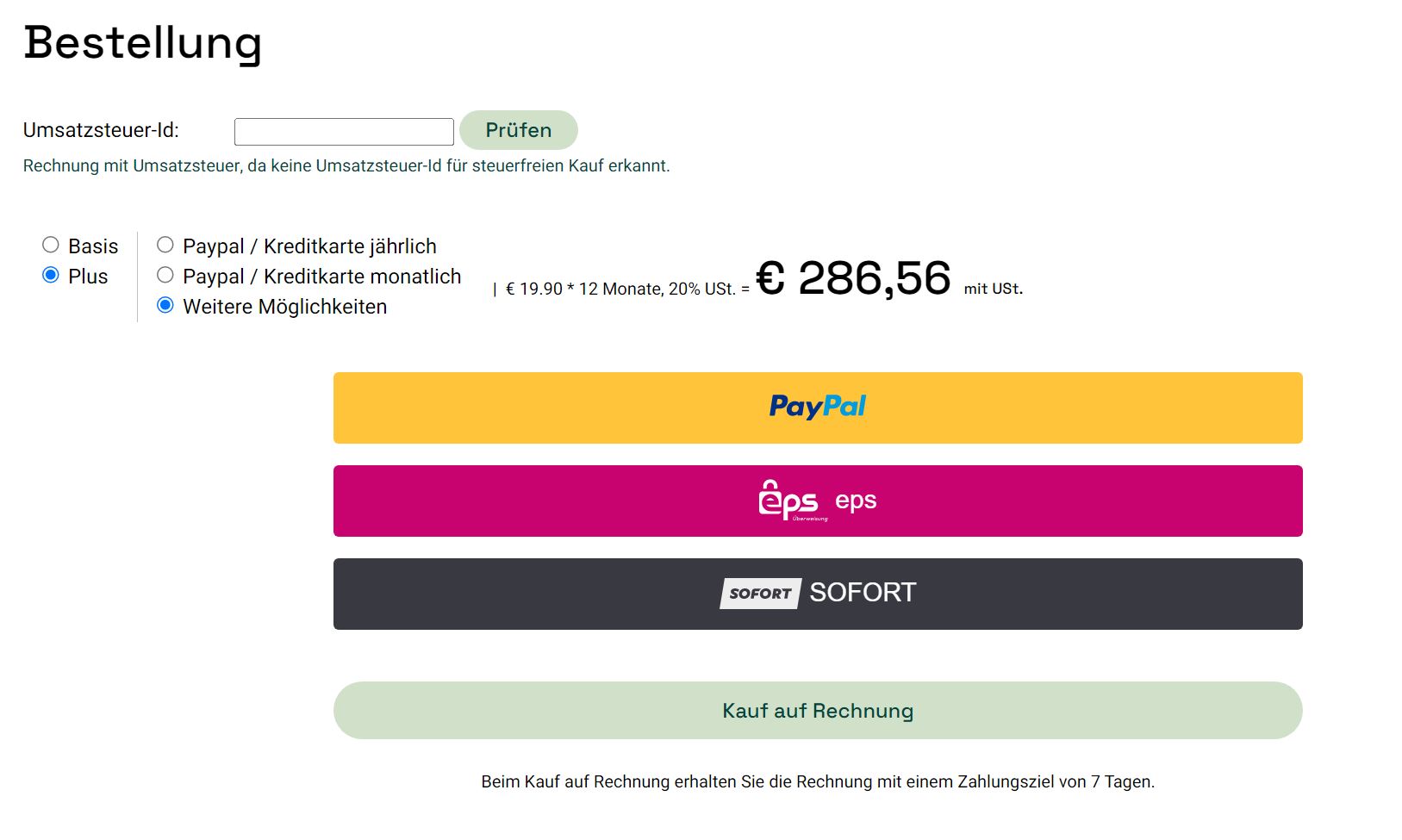The image size is (1402, 840).
Task: Click the white SOFORT text on the dark button
Action: pos(863,593)
